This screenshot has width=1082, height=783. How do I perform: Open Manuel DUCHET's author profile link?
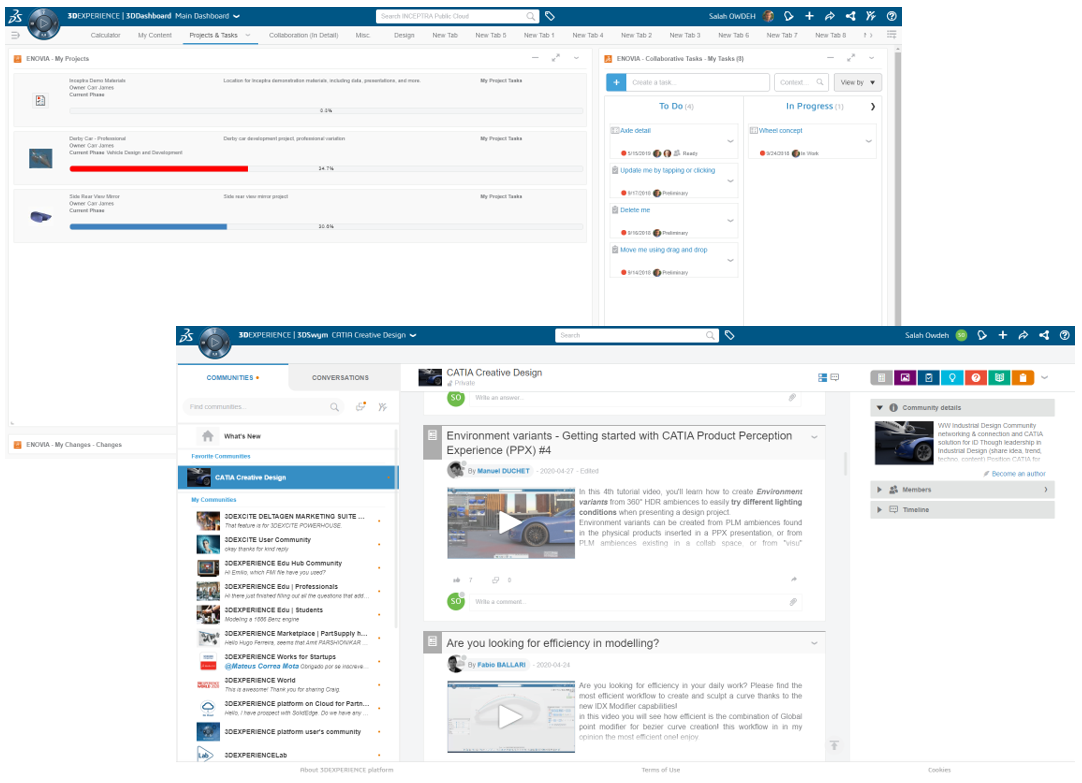[502, 470]
